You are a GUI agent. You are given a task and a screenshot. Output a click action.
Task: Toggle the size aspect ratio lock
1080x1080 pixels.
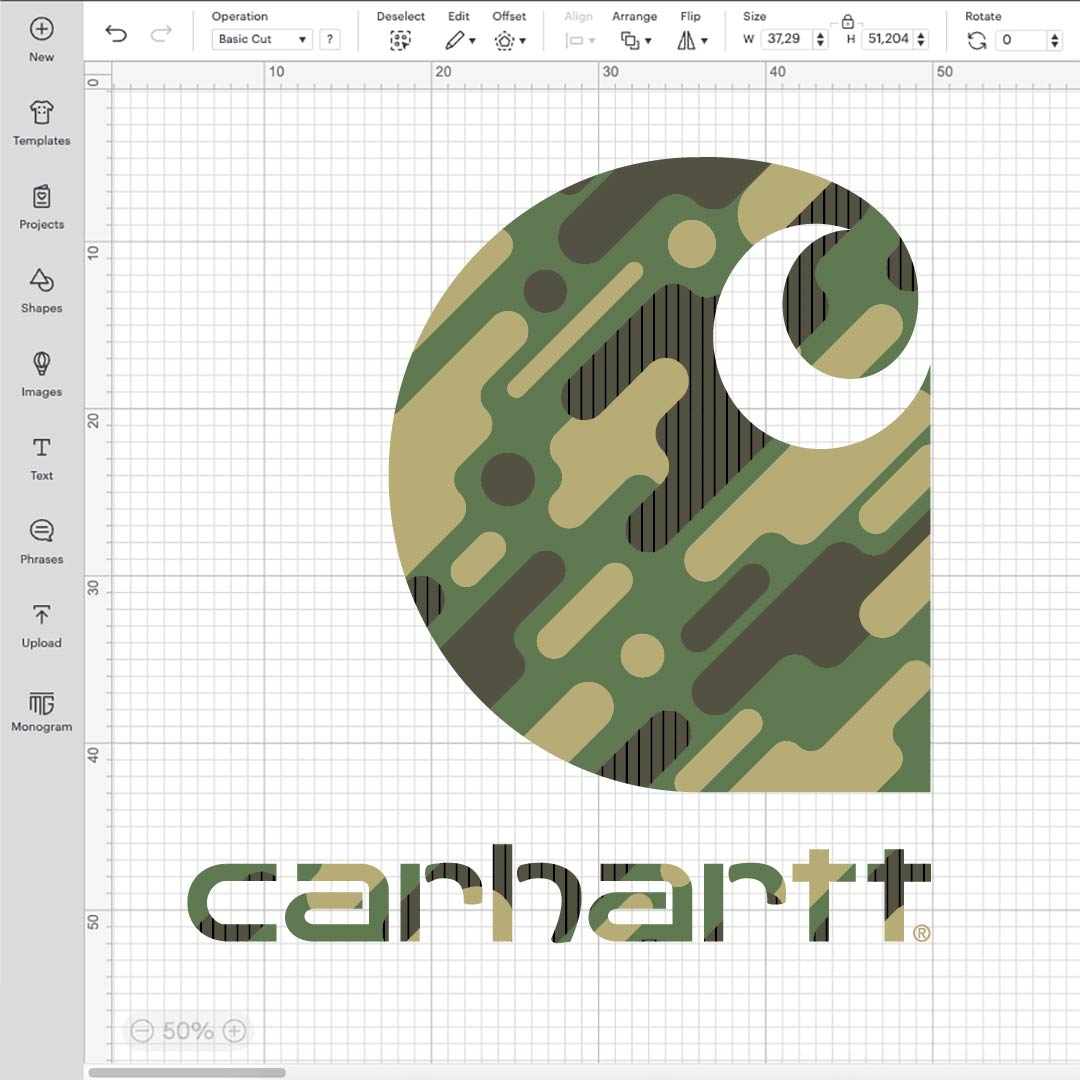(x=847, y=21)
